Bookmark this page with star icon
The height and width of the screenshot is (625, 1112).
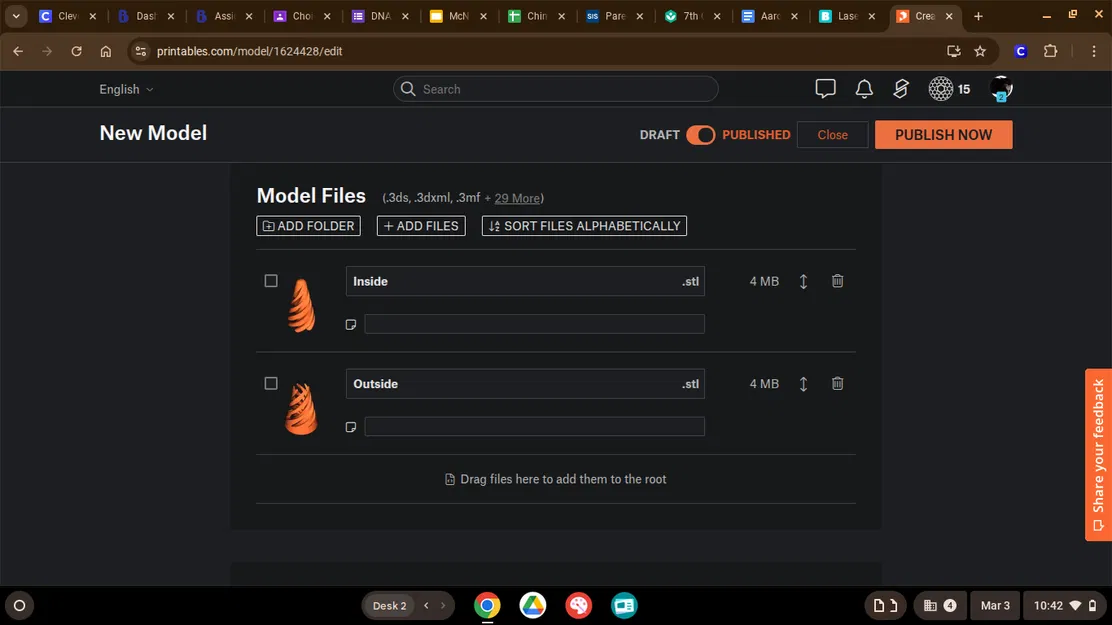pyautogui.click(x=980, y=51)
